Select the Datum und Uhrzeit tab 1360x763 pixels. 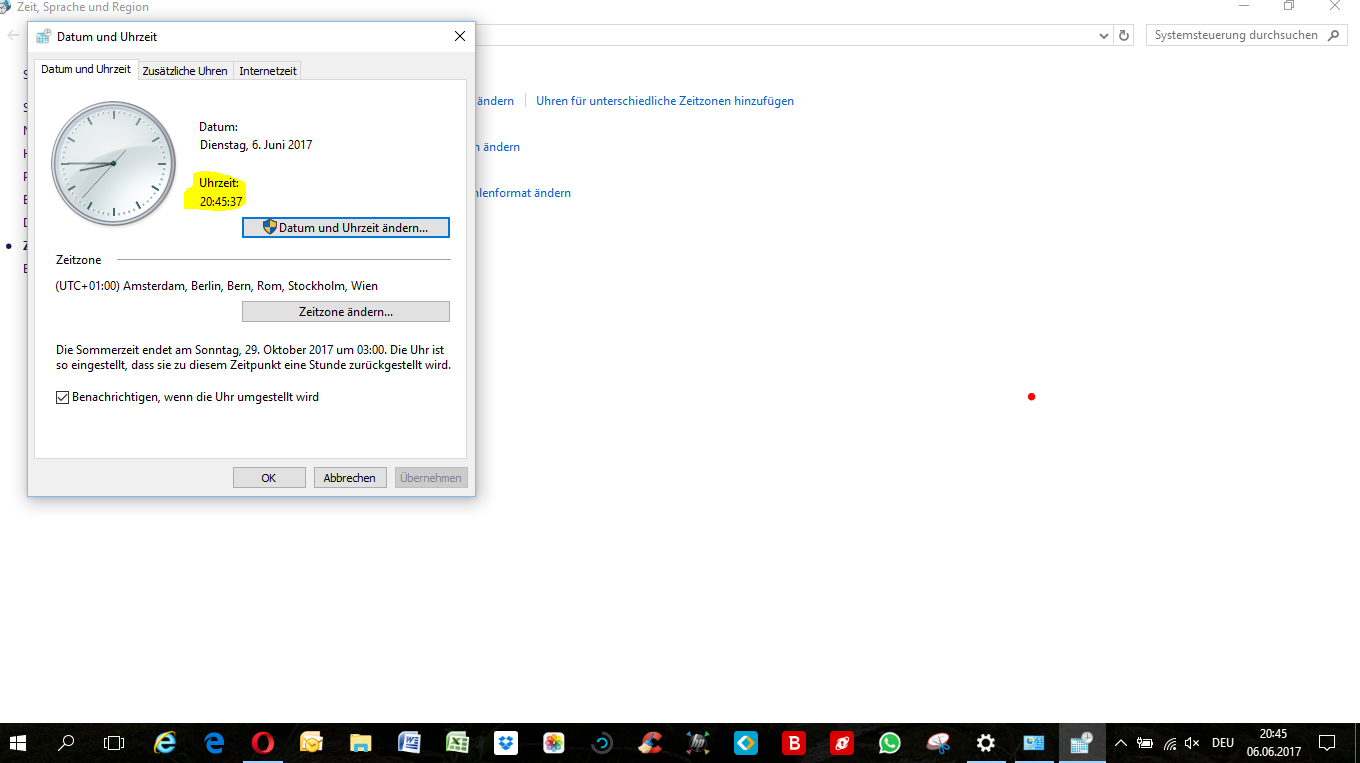[86, 69]
